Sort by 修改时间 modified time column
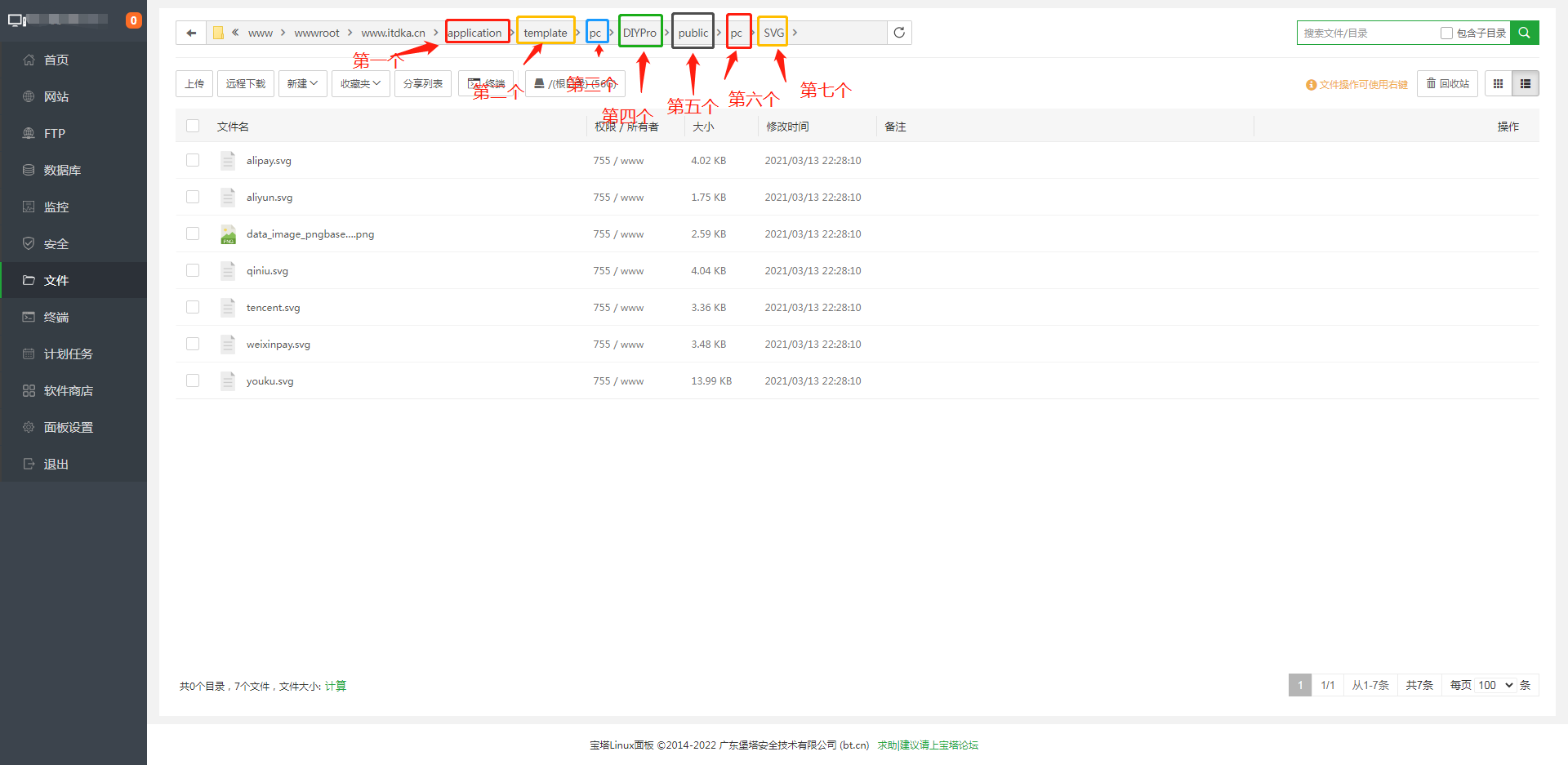1568x765 pixels. click(x=787, y=127)
